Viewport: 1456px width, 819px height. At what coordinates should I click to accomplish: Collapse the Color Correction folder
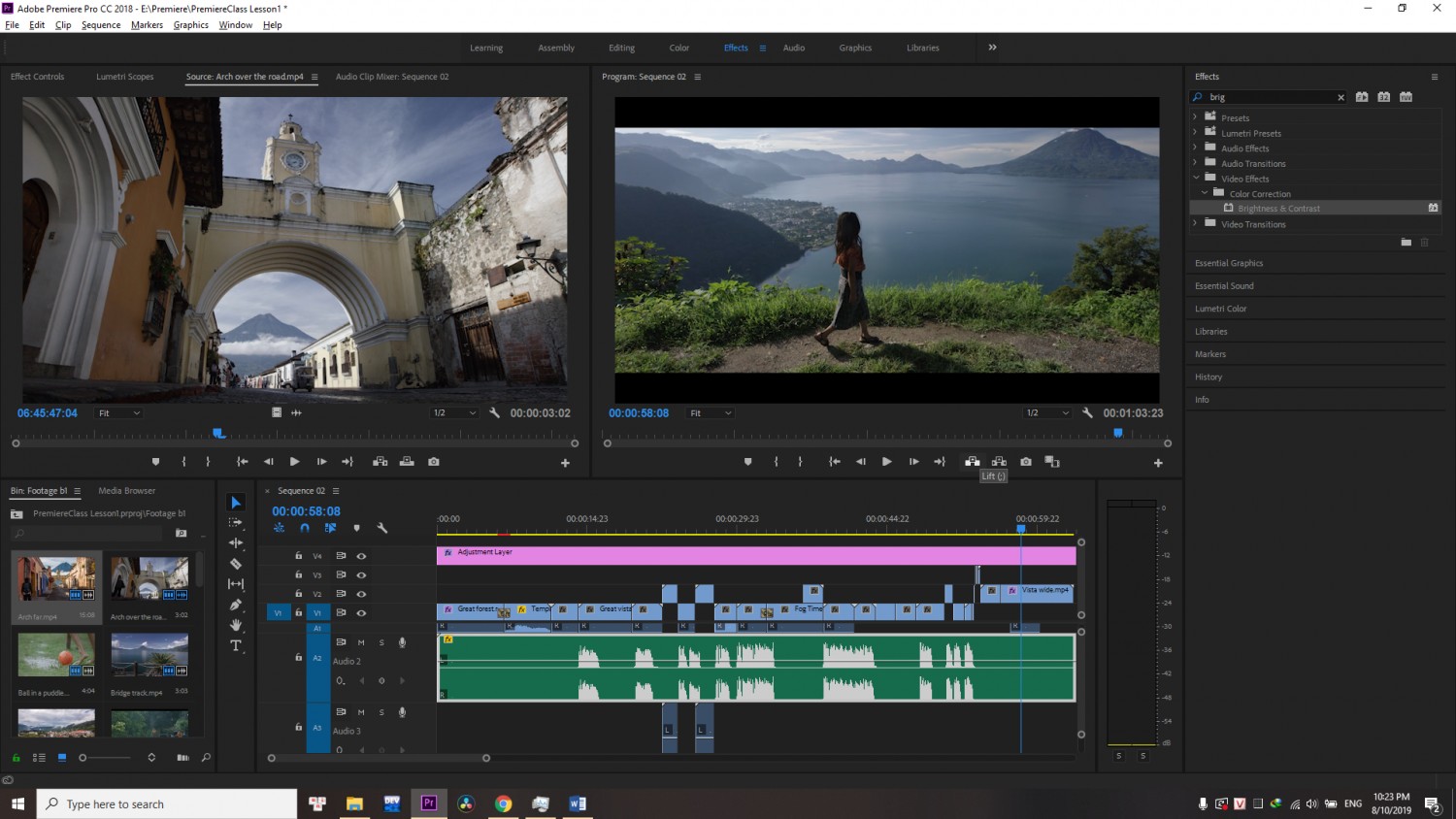(1205, 193)
